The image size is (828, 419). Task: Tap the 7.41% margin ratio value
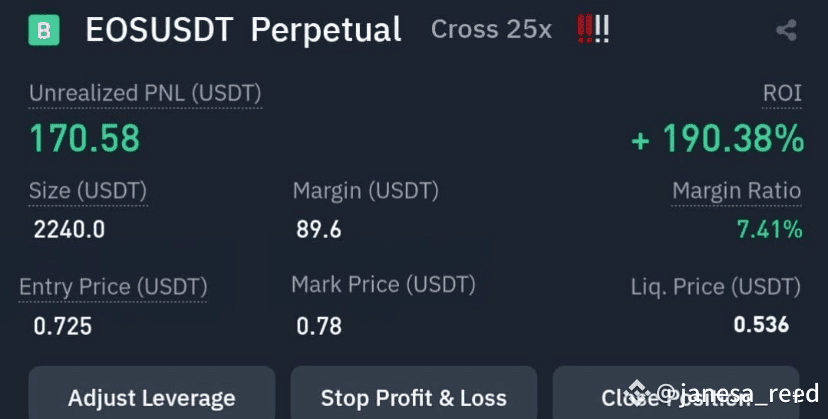coord(769,230)
